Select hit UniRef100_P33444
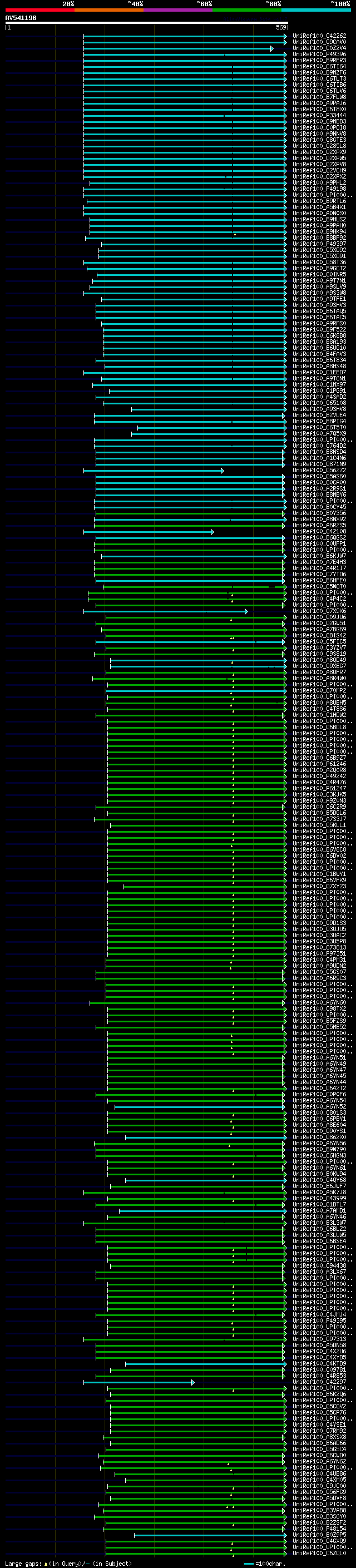Viewport: 356px width, 1568px height. [x=319, y=115]
